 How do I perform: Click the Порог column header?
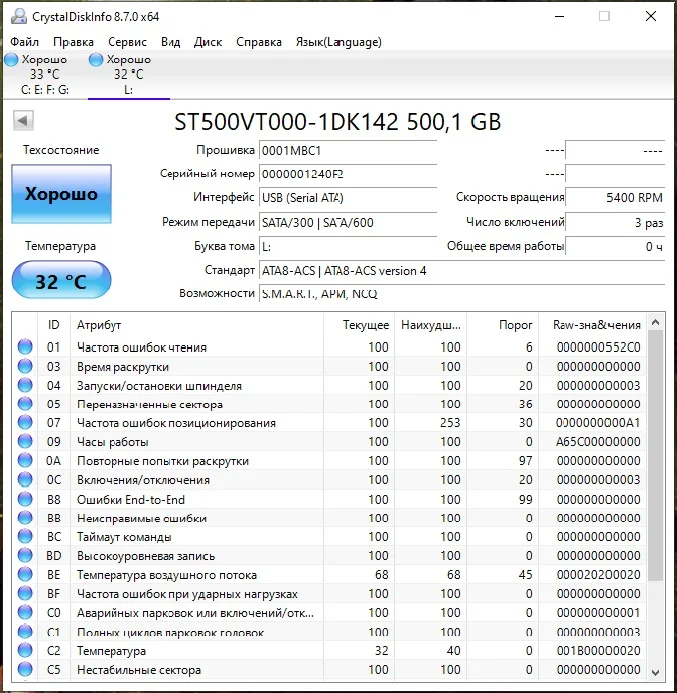tap(502, 325)
